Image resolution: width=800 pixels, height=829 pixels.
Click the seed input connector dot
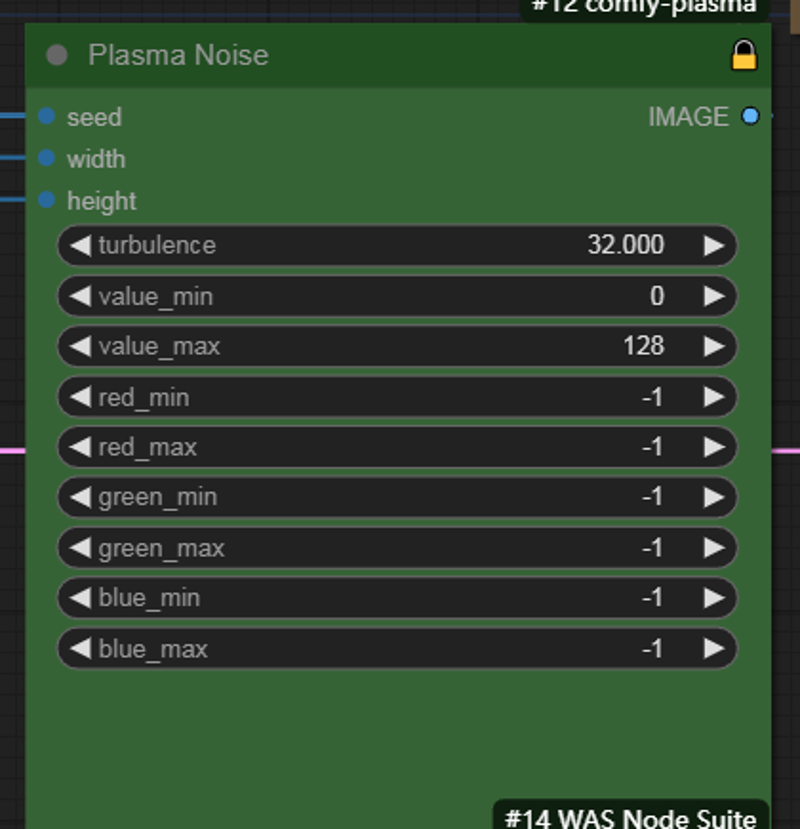point(47,116)
